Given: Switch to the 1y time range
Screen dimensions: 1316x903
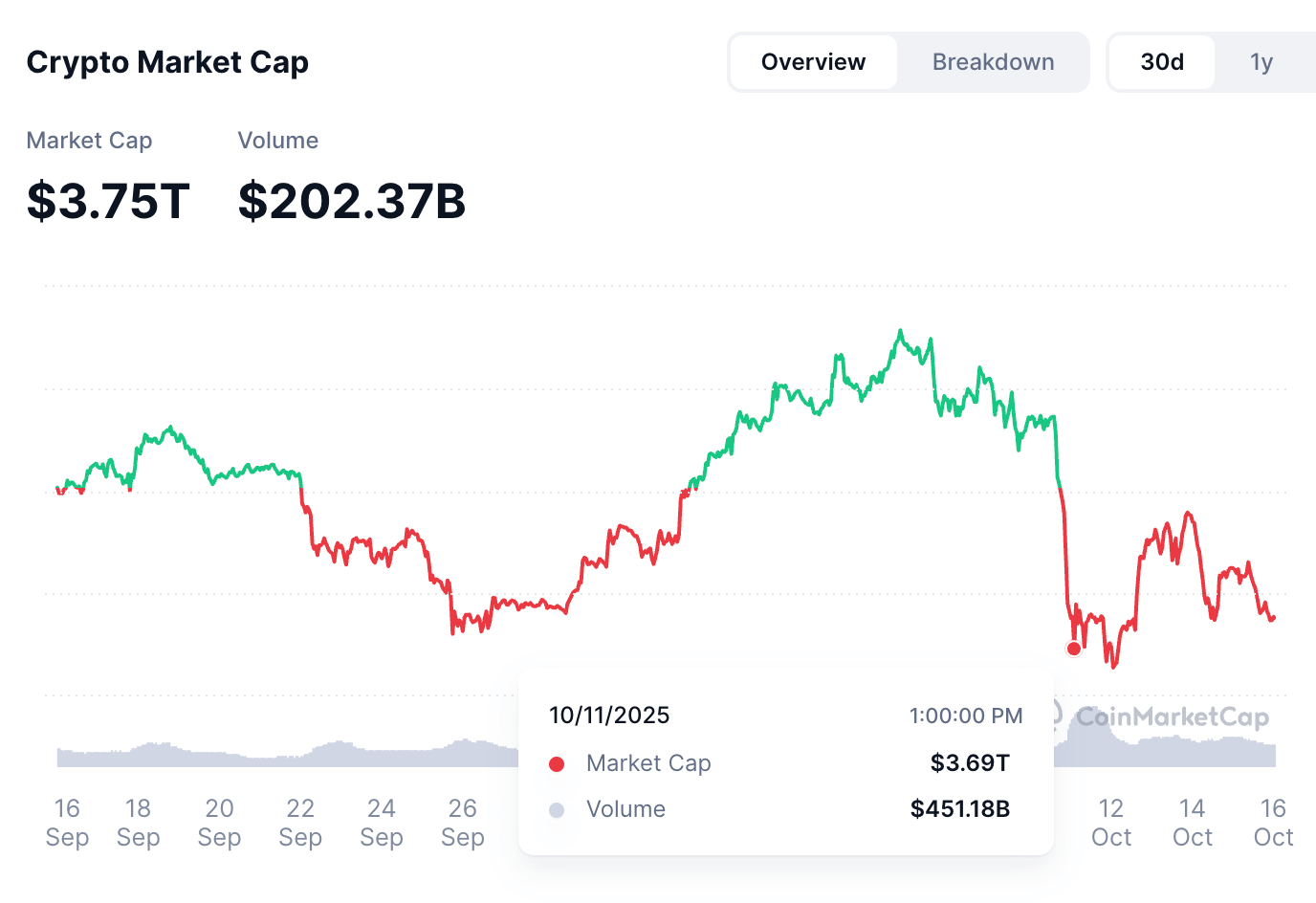Looking at the screenshot, I should (1261, 61).
